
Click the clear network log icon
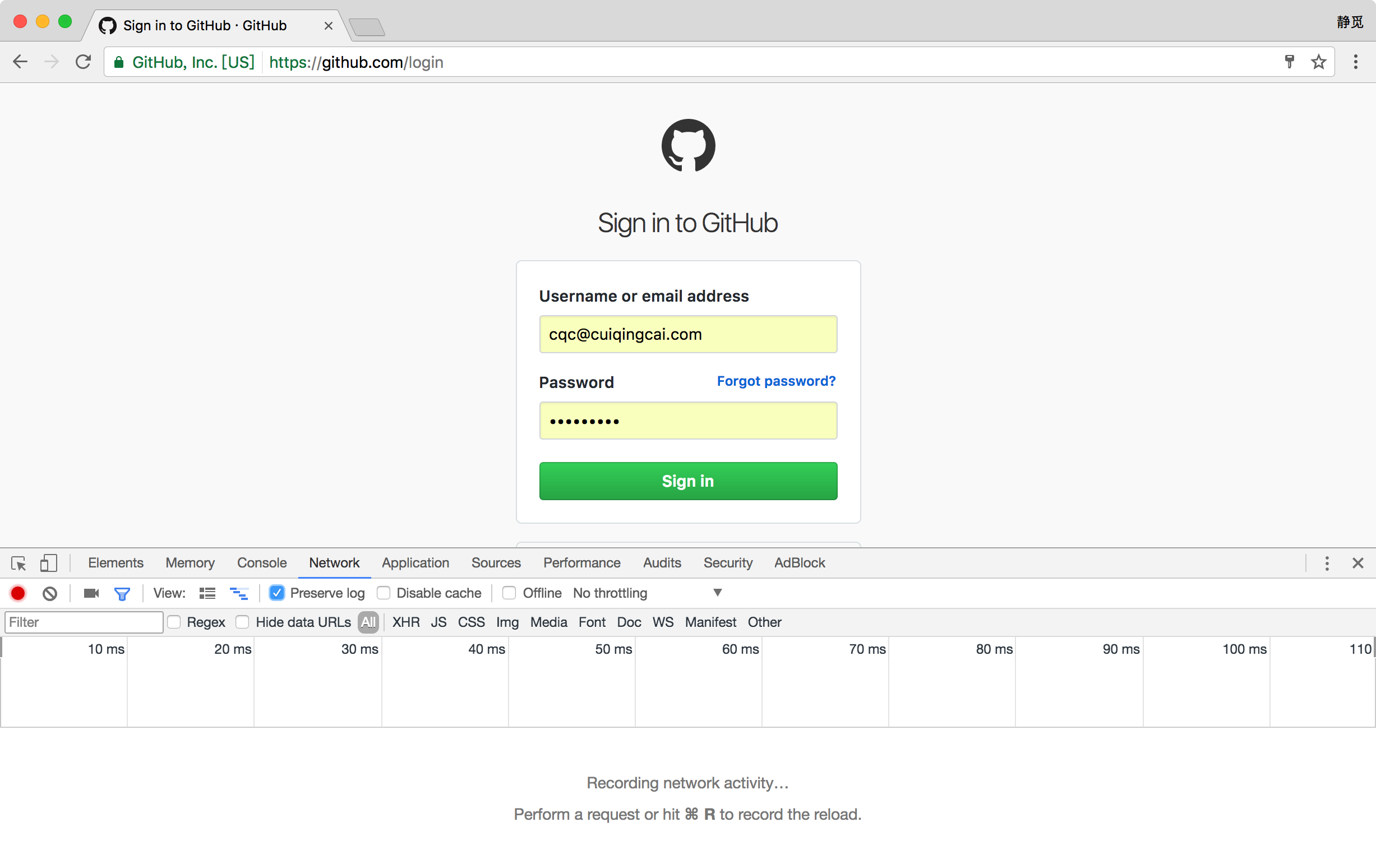coord(49,593)
